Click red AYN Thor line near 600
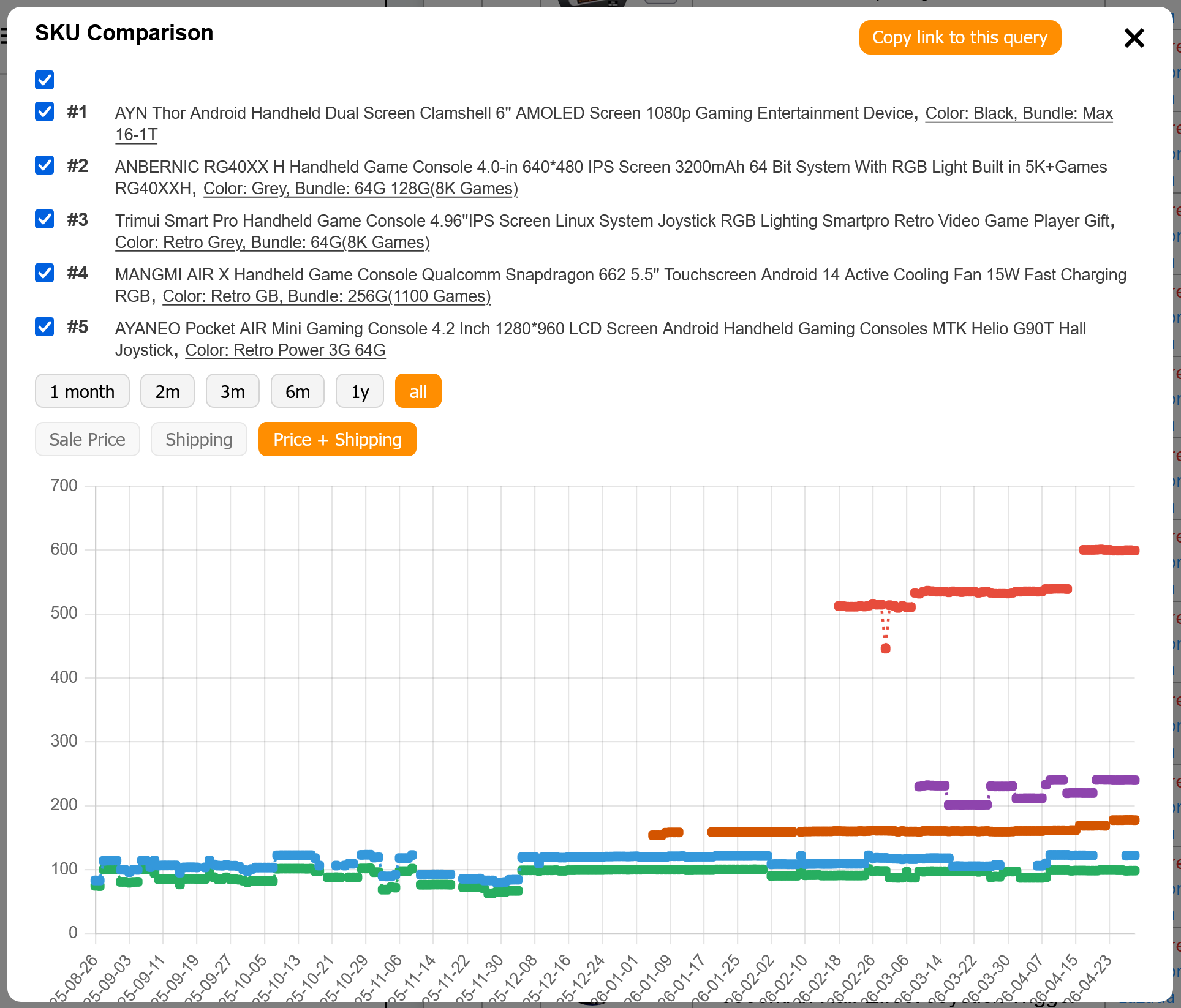 (x=1109, y=550)
